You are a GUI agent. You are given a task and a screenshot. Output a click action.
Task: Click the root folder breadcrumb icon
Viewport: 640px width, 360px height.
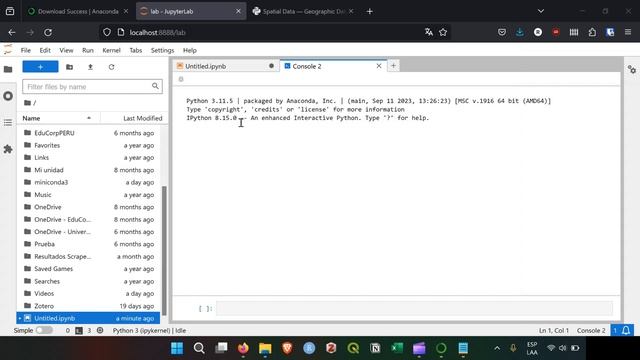pyautogui.click(x=27, y=102)
